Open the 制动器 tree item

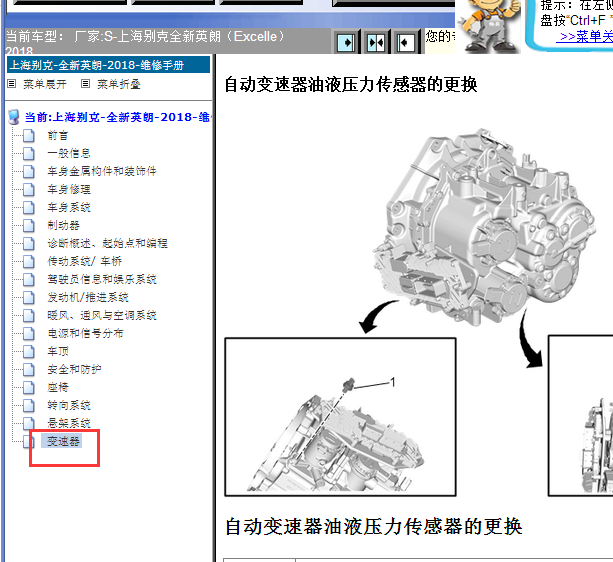point(63,225)
